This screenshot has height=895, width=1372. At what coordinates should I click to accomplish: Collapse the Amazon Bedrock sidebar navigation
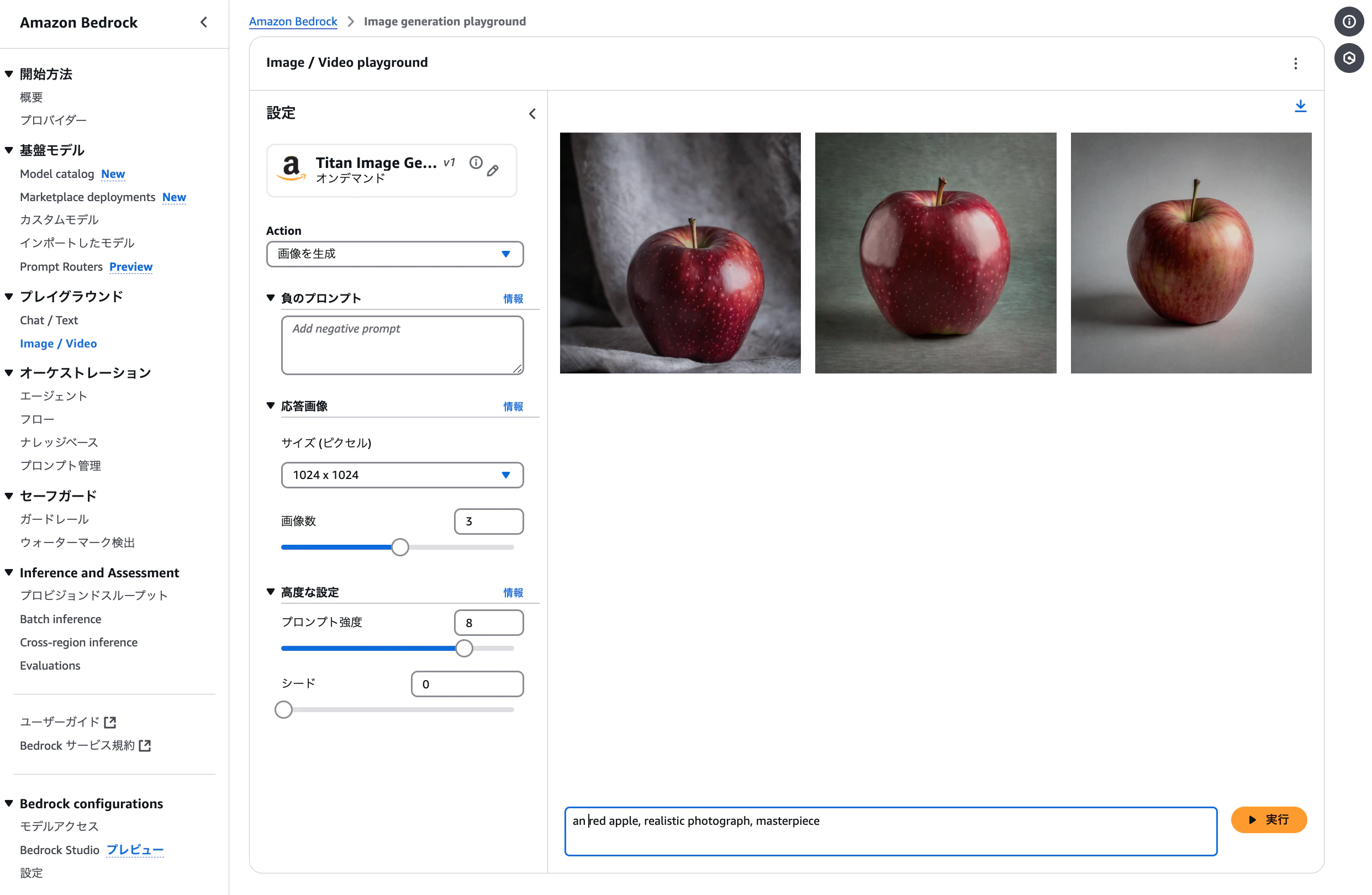pos(203,22)
